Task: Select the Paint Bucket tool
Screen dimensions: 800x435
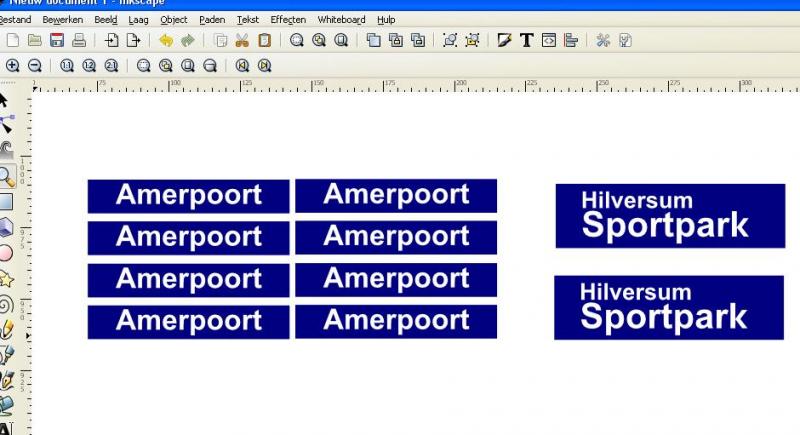Action: (x=6, y=406)
